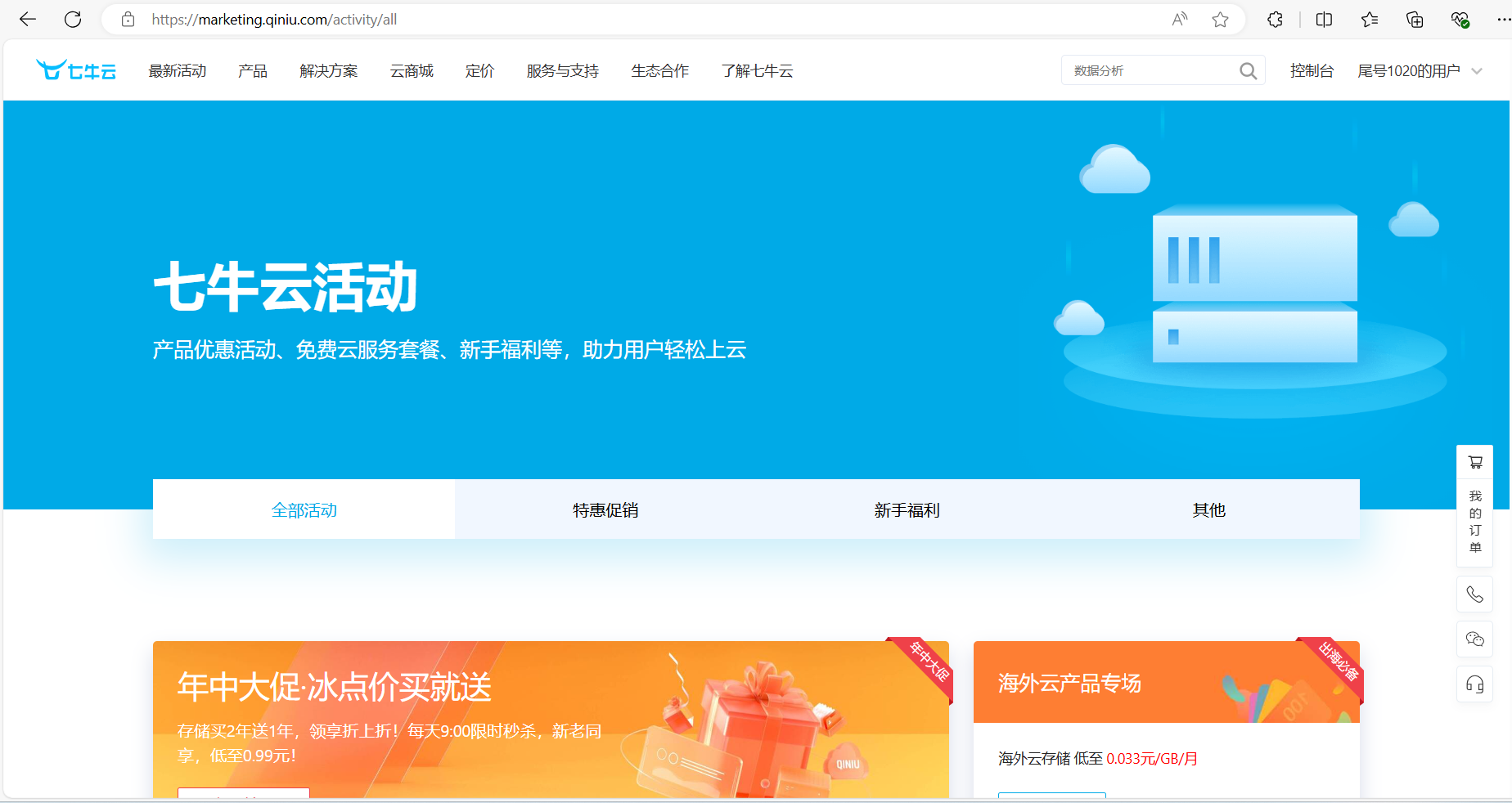Open browser settings and more menu
This screenshot has width=1512, height=803.
pyautogui.click(x=1503, y=20)
